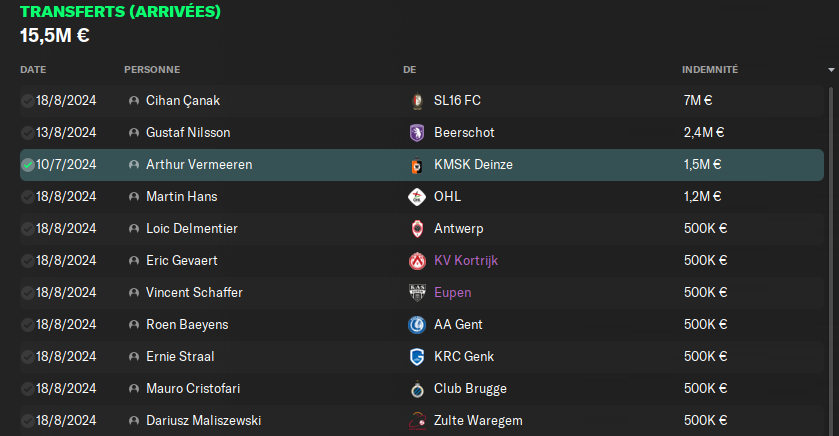Image resolution: width=839 pixels, height=436 pixels.
Task: Sort by the INDEMNITÉ column header
Action: coord(710,70)
